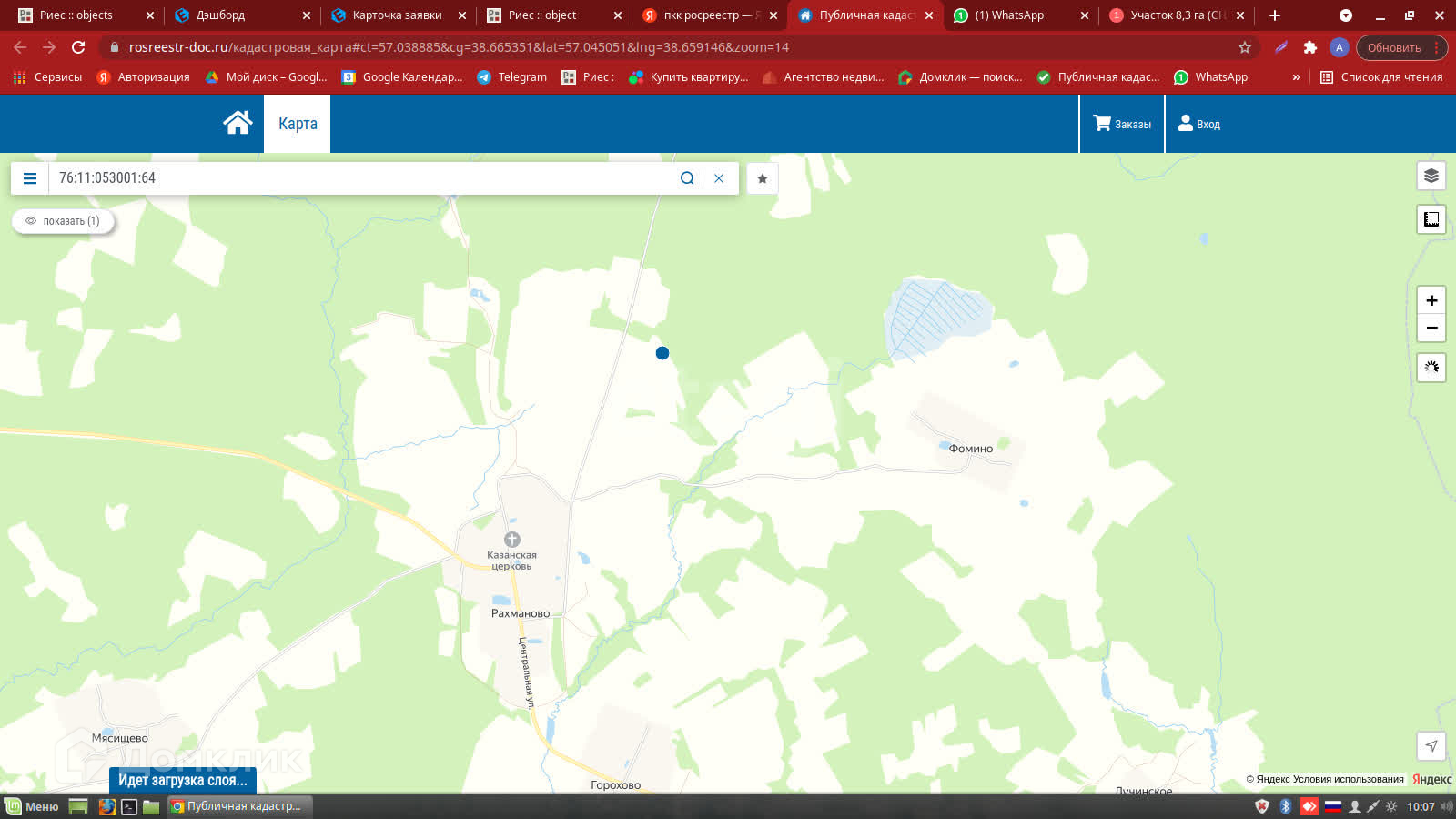Click the 'Вход' login button
The image size is (1456, 819).
1199,124
